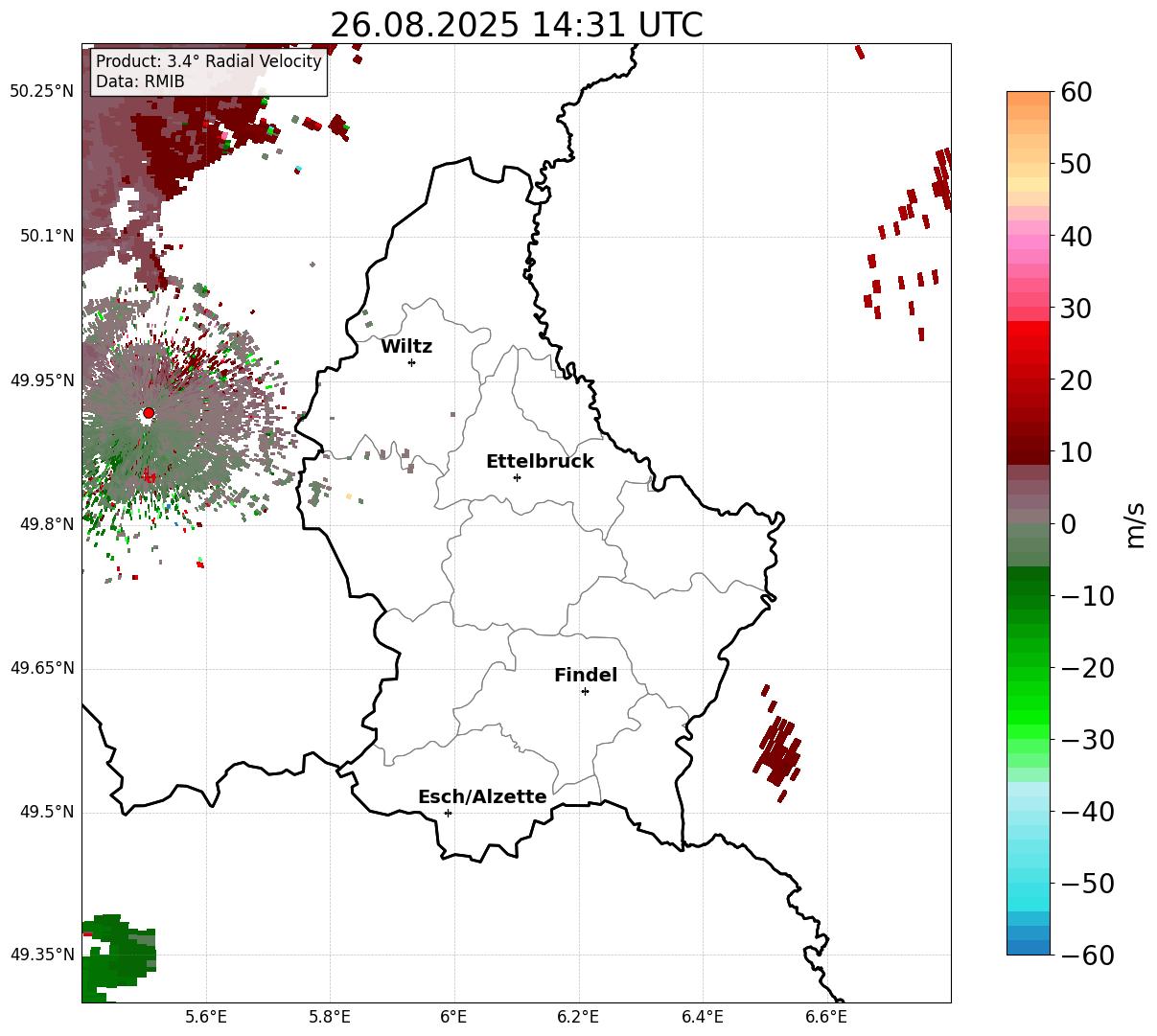Click the colorbar −30 tick label
The height and width of the screenshot is (1036, 1157).
tap(1087, 740)
